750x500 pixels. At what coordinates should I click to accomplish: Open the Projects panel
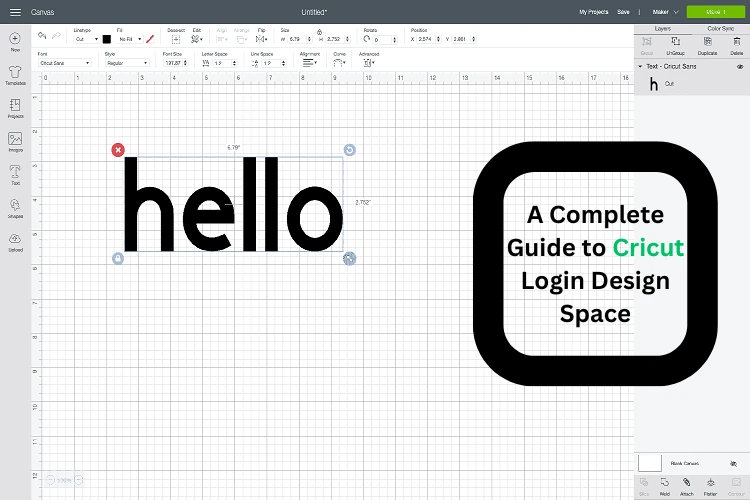15,105
